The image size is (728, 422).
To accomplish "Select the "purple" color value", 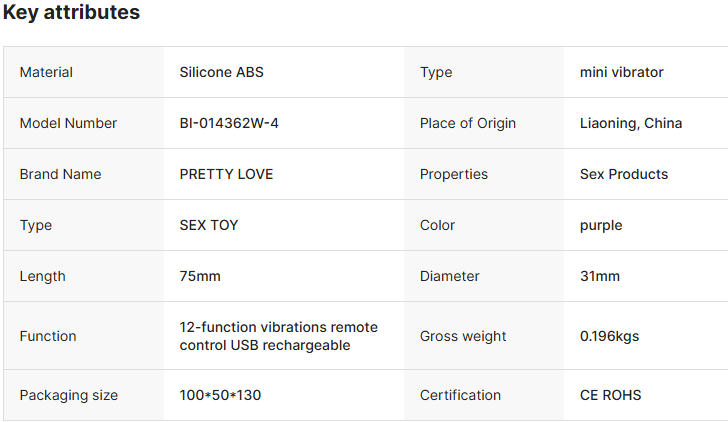I will coord(601,225).
